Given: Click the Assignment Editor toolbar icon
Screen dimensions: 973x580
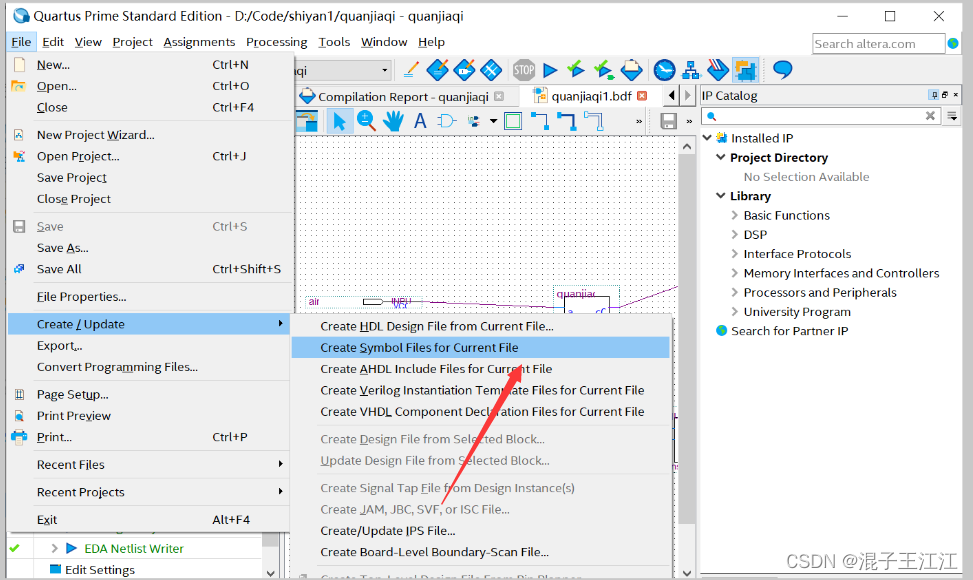Looking at the screenshot, I should 437,70.
